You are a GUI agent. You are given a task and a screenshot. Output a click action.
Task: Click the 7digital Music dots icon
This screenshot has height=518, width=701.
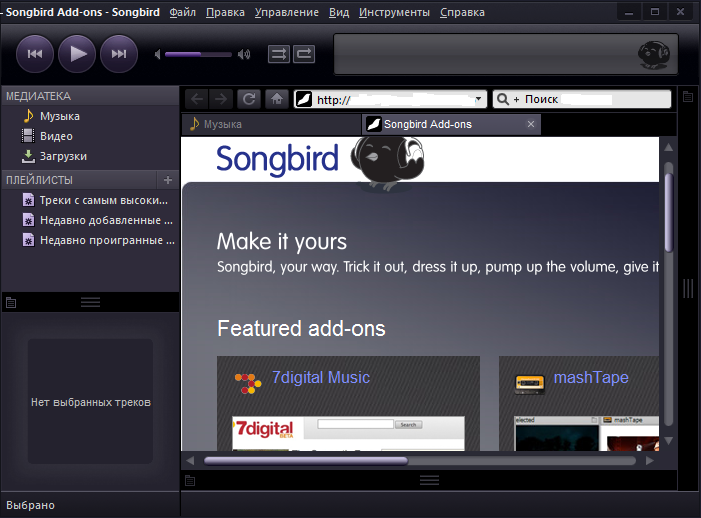tap(248, 383)
